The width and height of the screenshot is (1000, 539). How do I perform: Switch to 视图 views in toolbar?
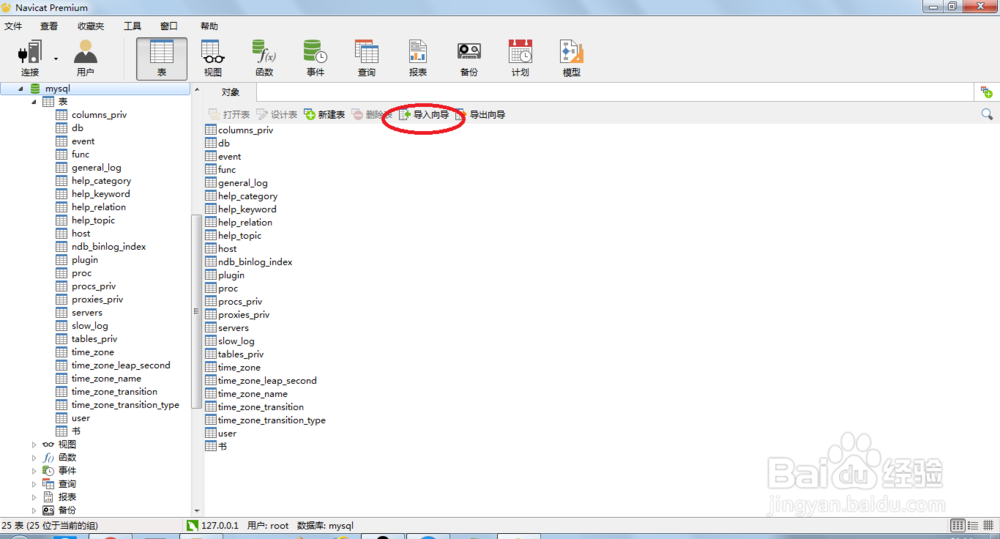click(x=212, y=59)
